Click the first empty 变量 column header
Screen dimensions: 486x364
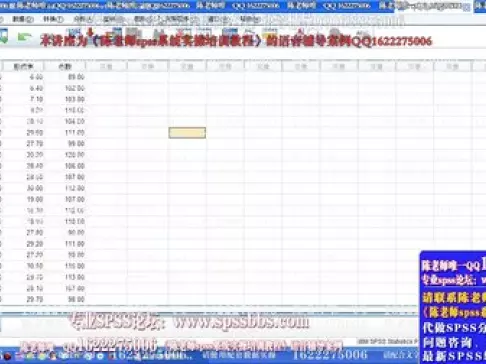(x=106, y=66)
